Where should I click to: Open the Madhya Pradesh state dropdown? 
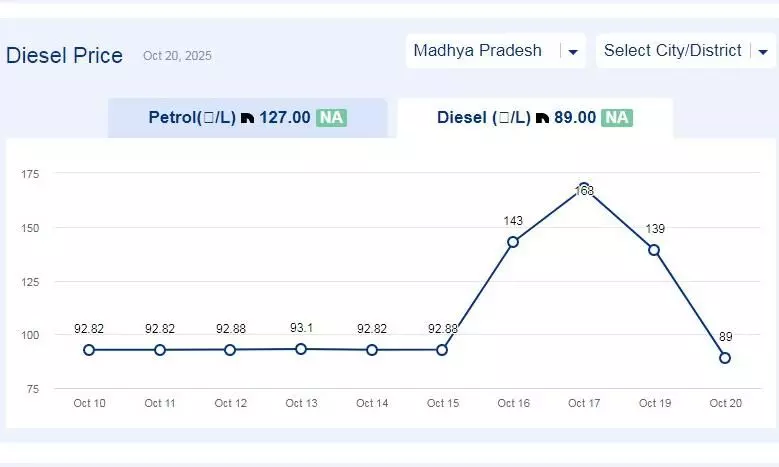pyautogui.click(x=478, y=51)
